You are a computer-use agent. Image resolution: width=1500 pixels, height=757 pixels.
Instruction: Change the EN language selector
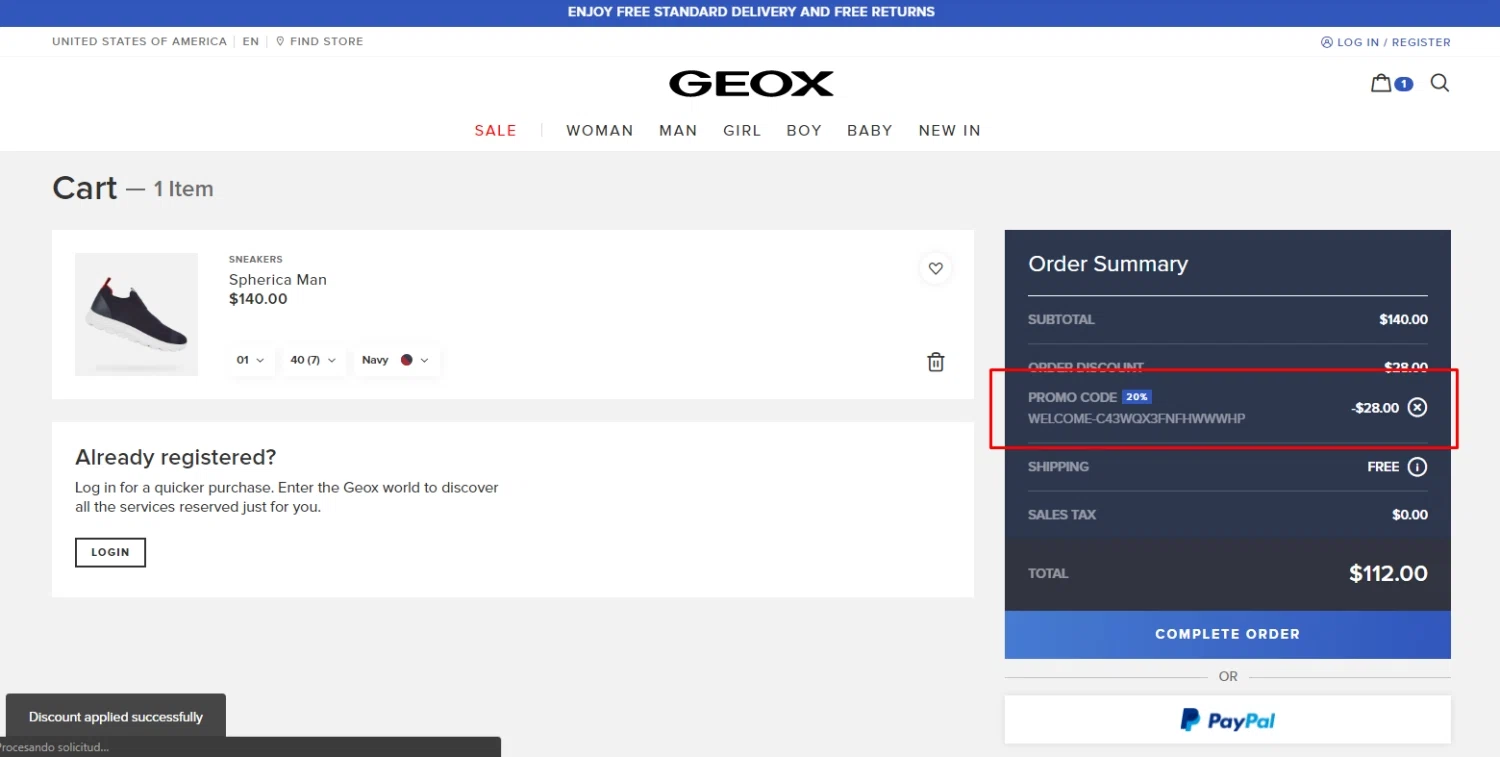(251, 41)
